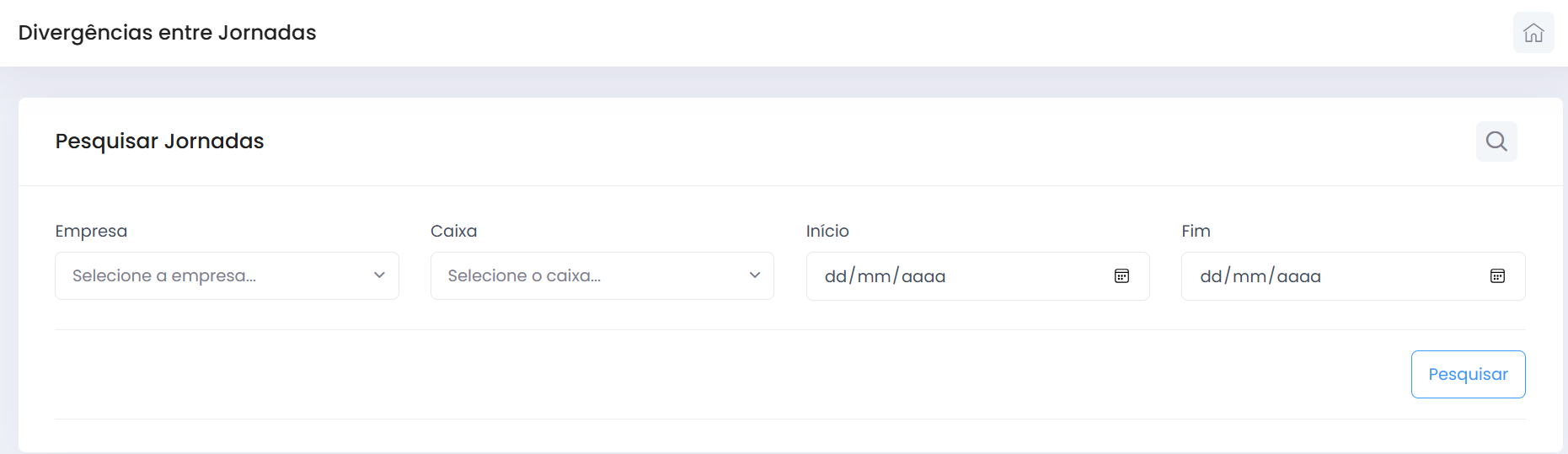This screenshot has height=454, width=1568.
Task: Select the month segment in Fim date
Action: click(1250, 276)
